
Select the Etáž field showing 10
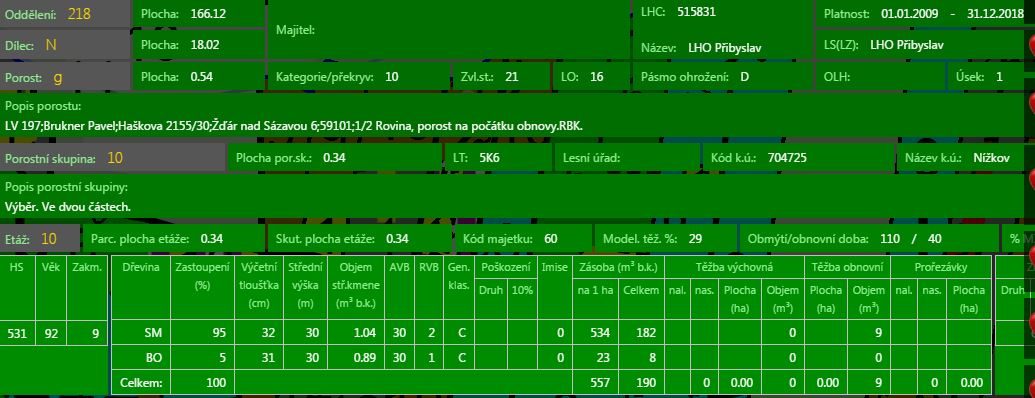[40, 238]
